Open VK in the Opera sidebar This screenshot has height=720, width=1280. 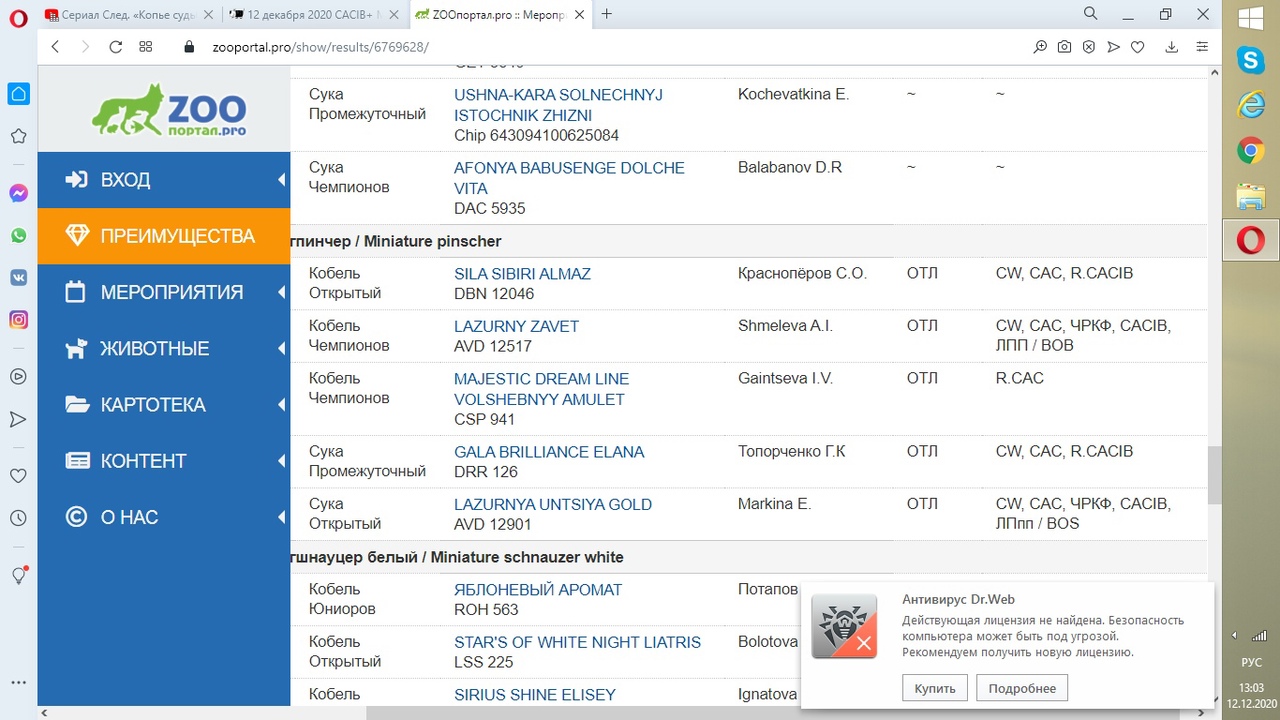click(18, 278)
